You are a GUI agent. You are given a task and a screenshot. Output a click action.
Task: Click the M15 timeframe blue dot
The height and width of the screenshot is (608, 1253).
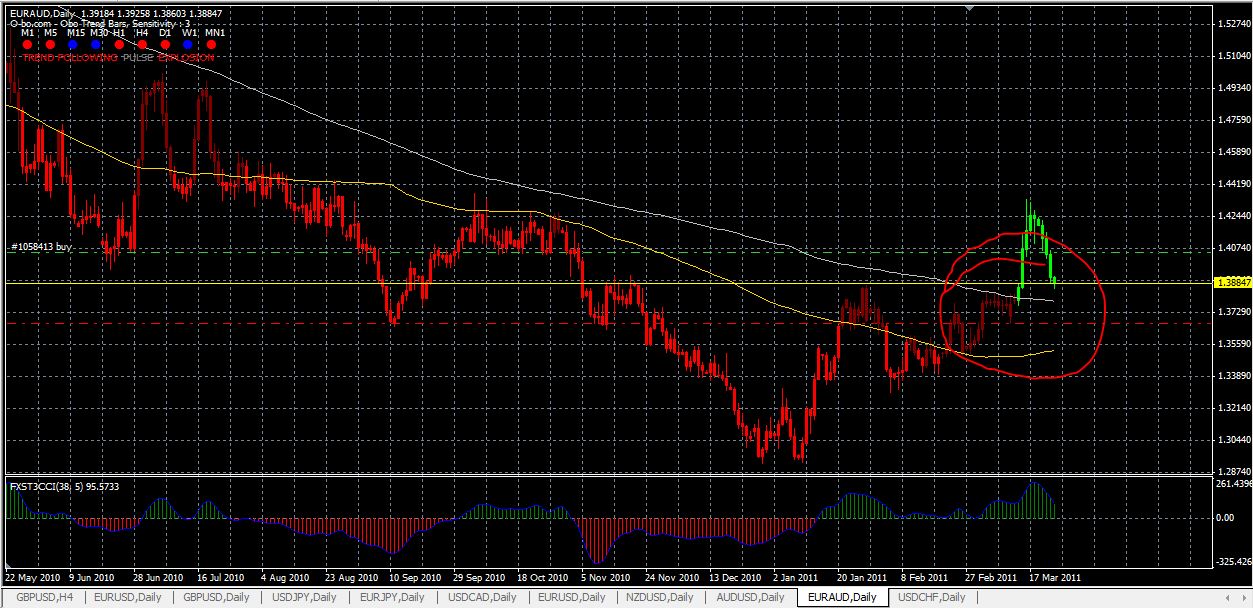(73, 44)
